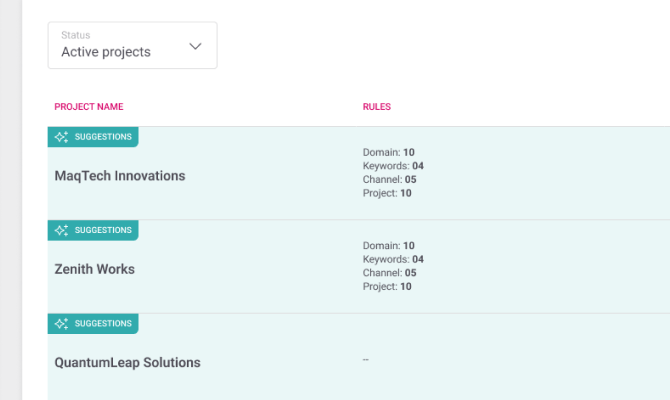Select the Domain rule of MaqTech Innovations
The height and width of the screenshot is (400, 670).
click(388, 152)
